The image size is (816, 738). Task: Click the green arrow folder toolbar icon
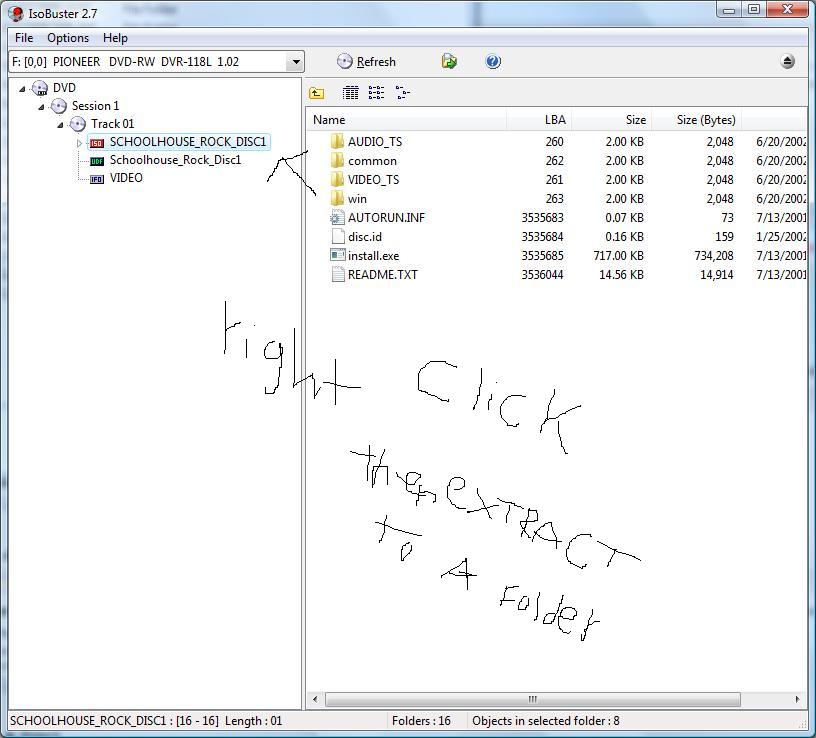449,61
